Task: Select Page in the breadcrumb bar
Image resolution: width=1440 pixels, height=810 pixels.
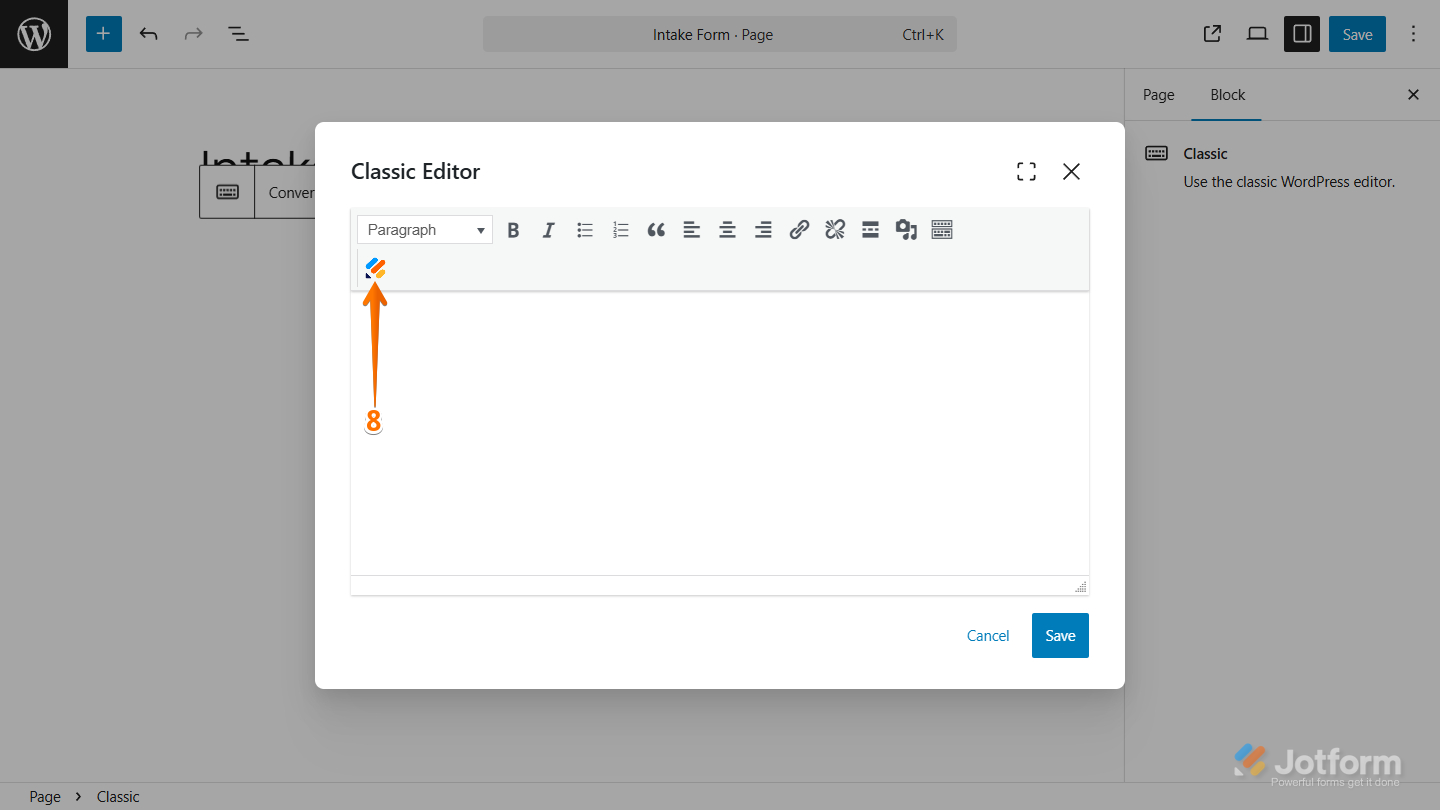Action: pos(44,796)
